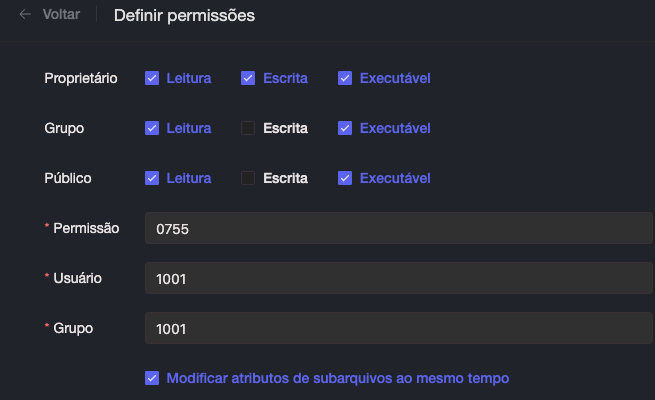Click the Voltar link
Screen dimensions: 655x400
tap(61, 15)
